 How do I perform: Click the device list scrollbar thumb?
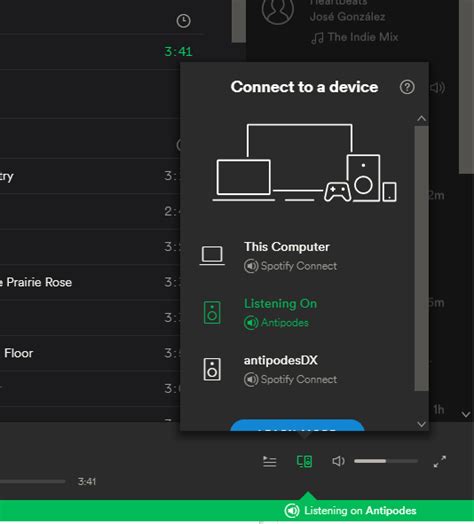(422, 258)
